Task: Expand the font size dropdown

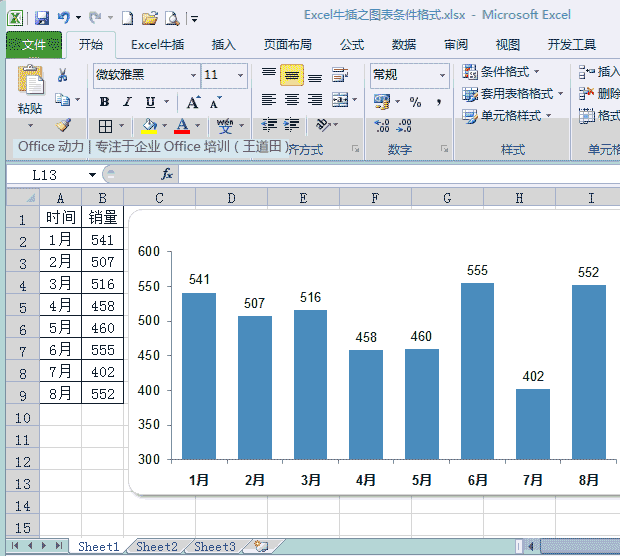Action: [240, 75]
